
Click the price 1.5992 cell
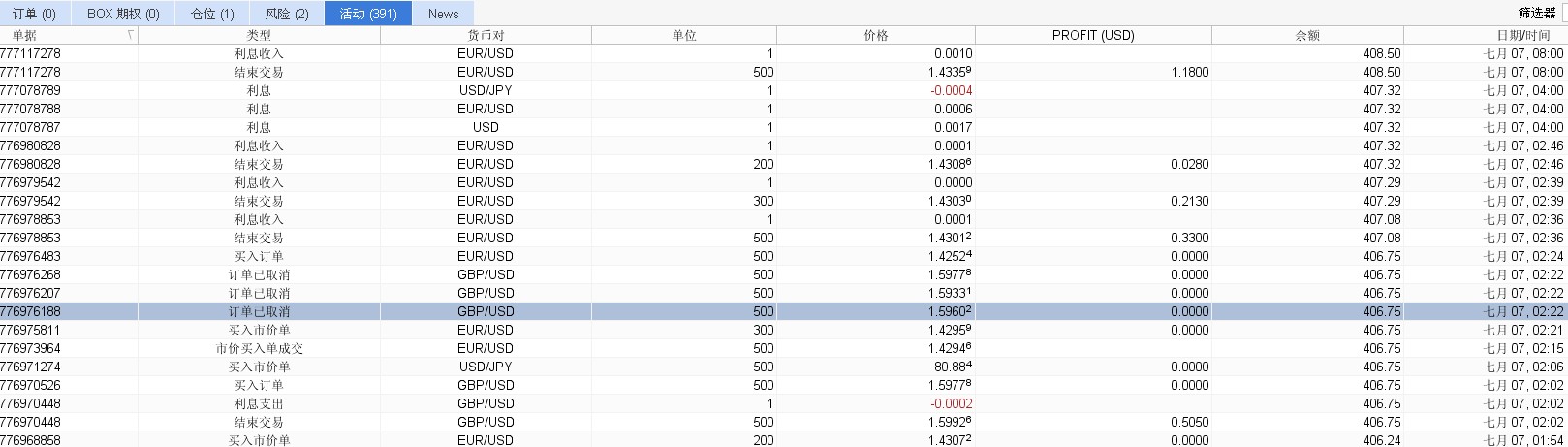tap(953, 422)
